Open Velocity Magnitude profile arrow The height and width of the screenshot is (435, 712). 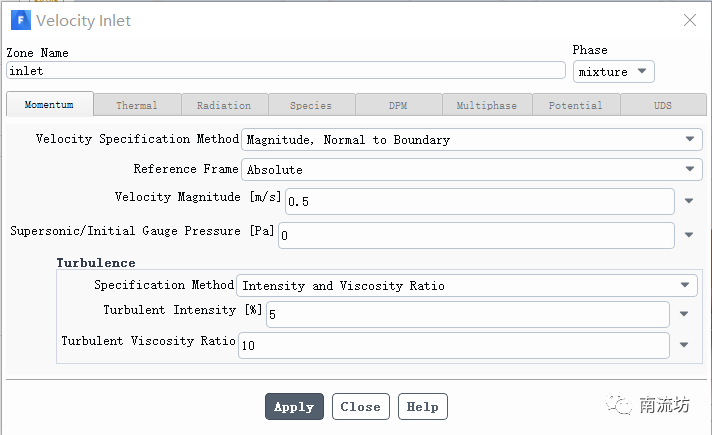point(688,201)
